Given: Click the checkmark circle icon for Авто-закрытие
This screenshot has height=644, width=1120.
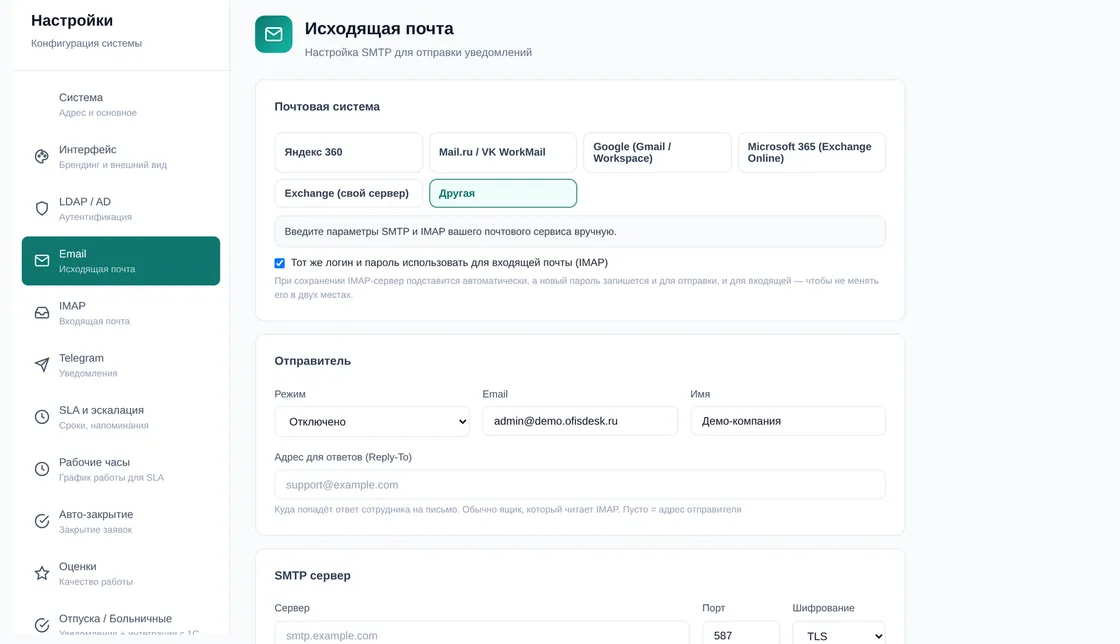Looking at the screenshot, I should click(x=41, y=521).
